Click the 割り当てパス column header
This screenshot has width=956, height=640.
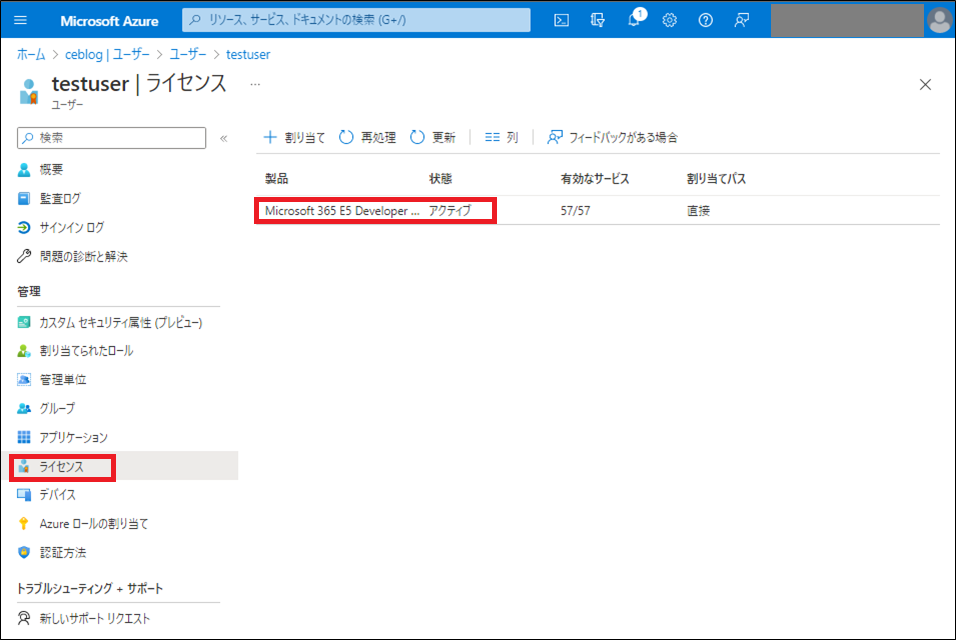point(716,179)
